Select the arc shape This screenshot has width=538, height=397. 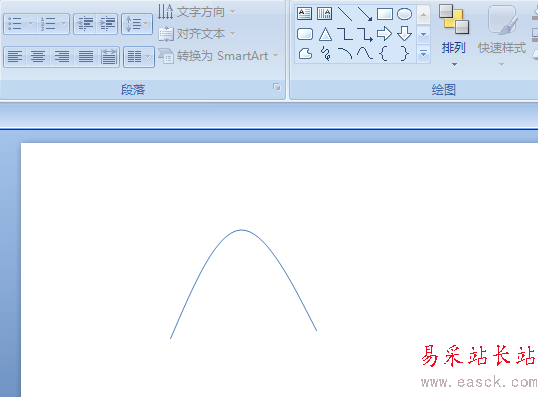tap(345, 53)
